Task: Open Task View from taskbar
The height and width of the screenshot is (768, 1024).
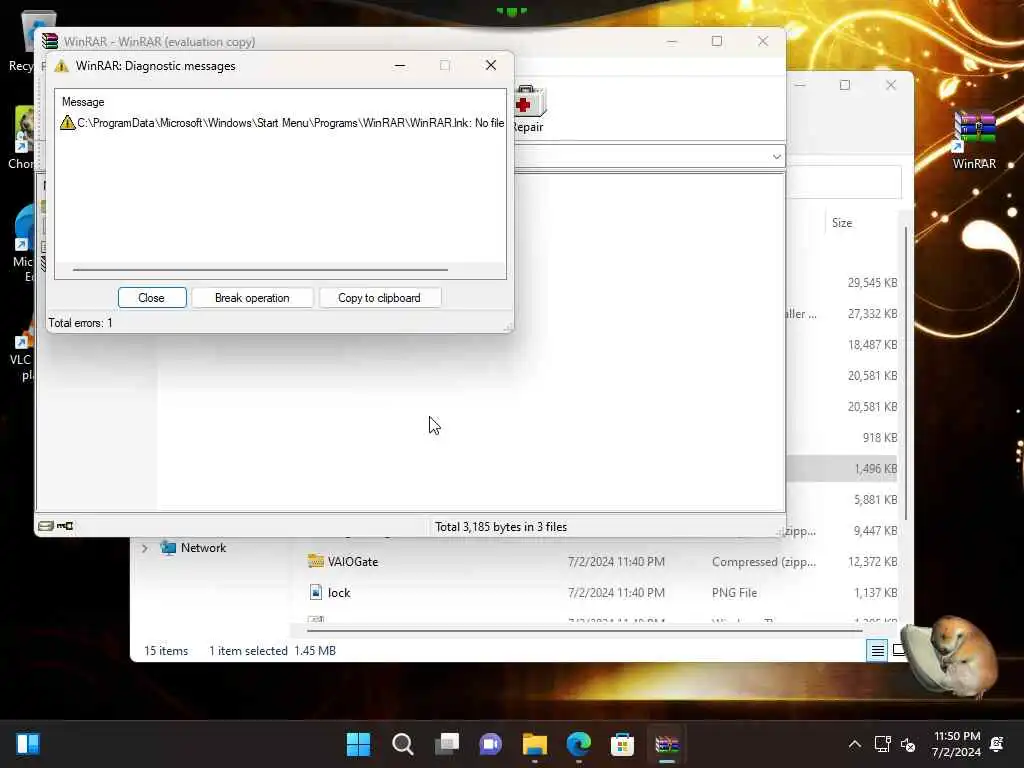Action: coord(447,744)
